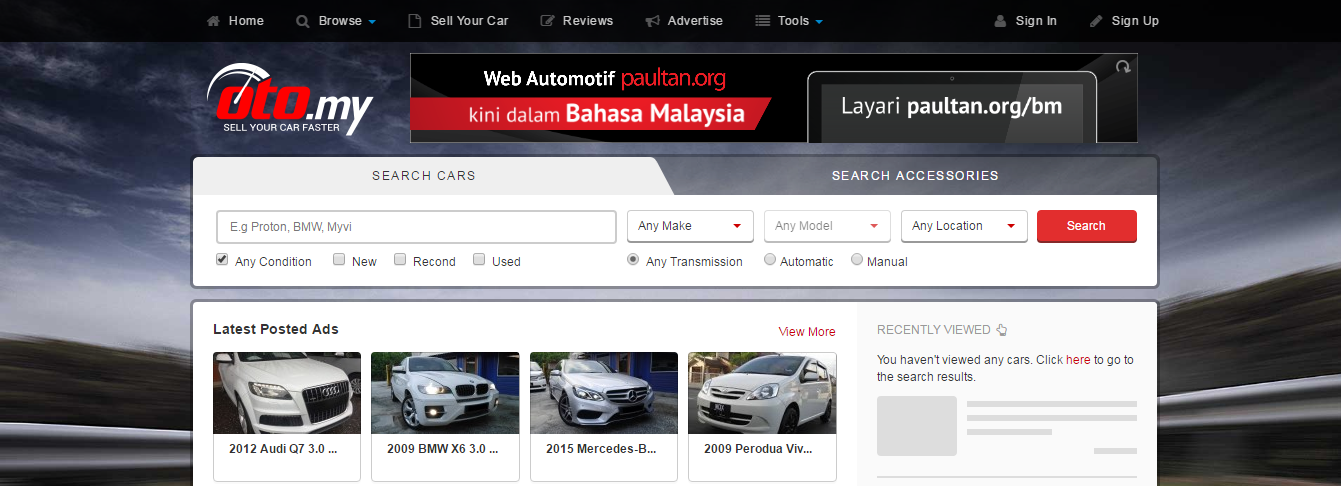Image resolution: width=1341 pixels, height=486 pixels.
Task: Open the 2009 Perodua Viva photo thumbnail
Action: point(762,393)
